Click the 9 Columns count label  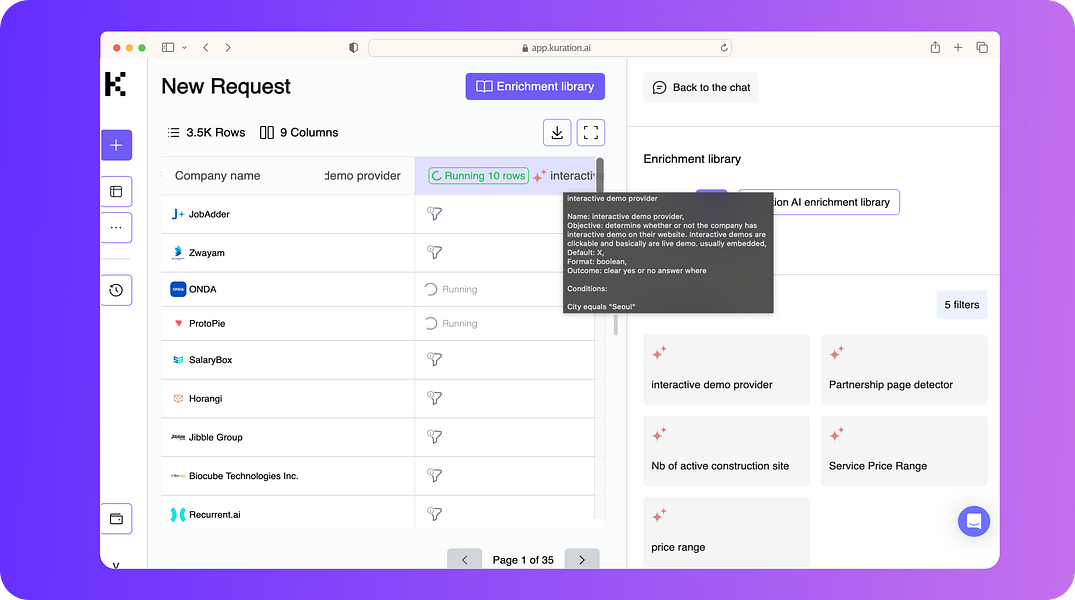click(300, 132)
